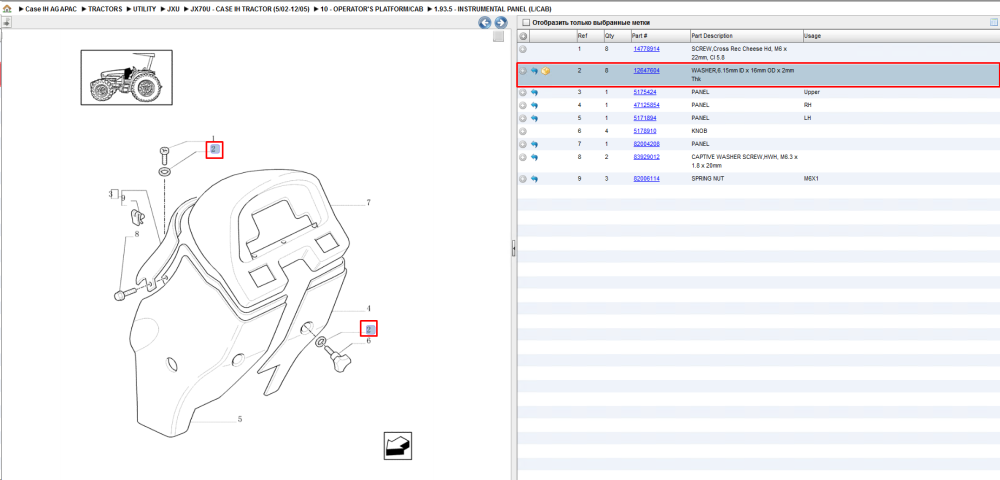Open part number 5178910 link
The height and width of the screenshot is (480, 1000).
coord(644,131)
